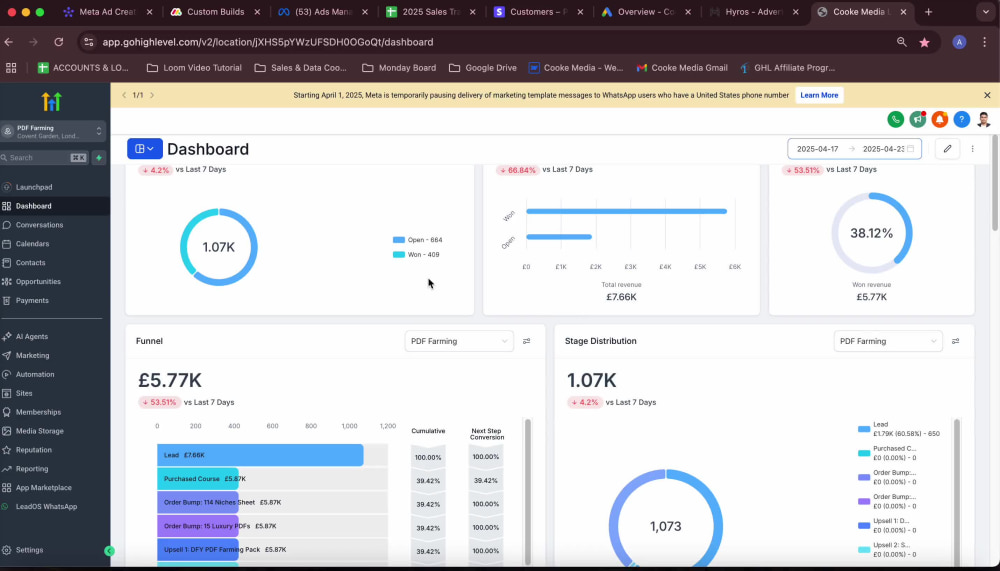Open the dashboard three-dot options menu
The height and width of the screenshot is (571, 1000).
tap(973, 149)
